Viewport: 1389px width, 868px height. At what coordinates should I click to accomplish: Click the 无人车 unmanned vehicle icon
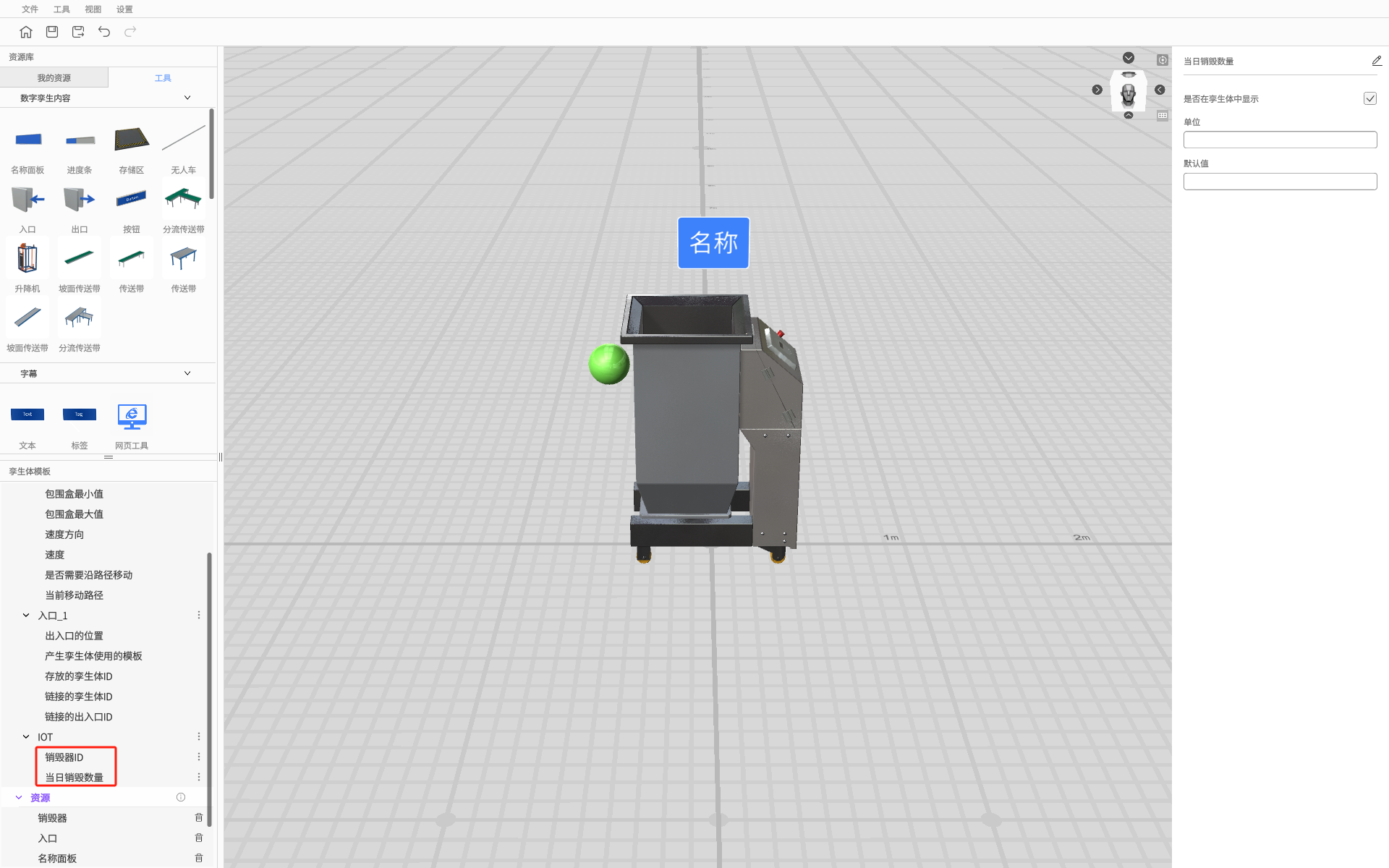click(183, 140)
